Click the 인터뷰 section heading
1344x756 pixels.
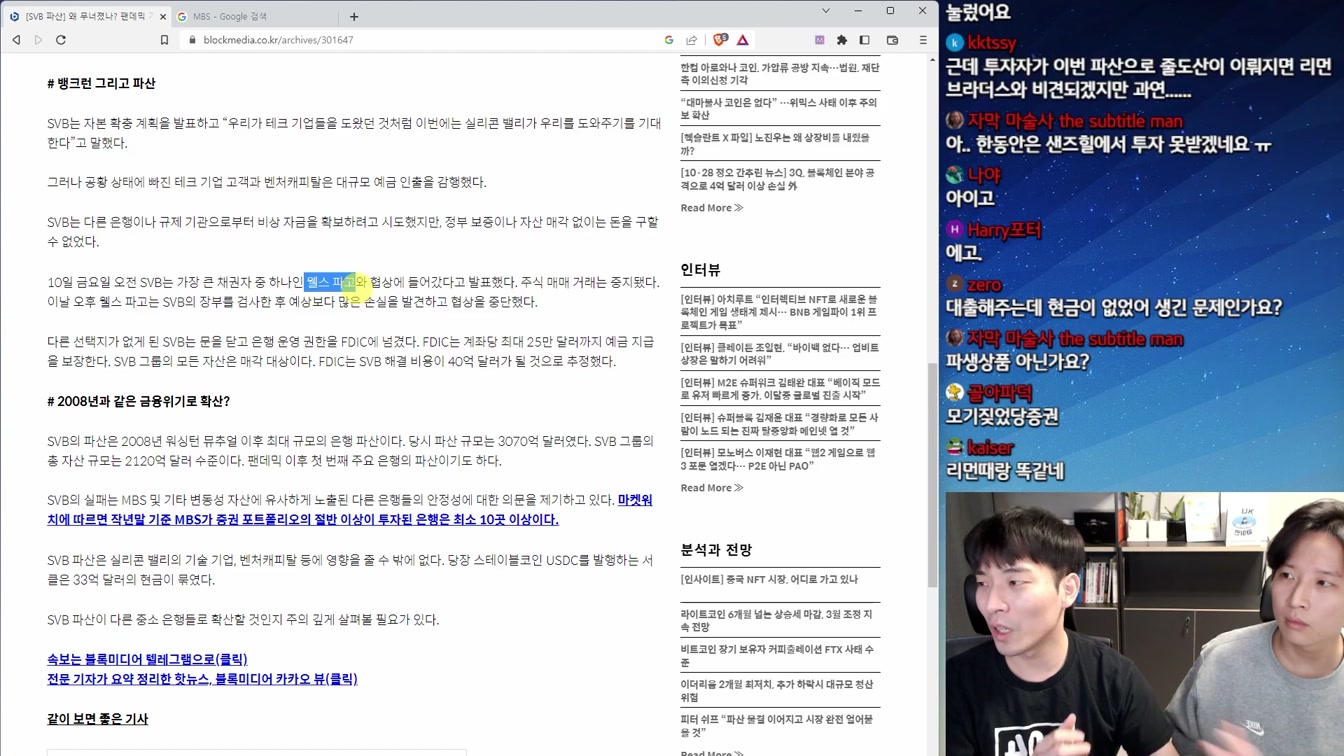click(700, 270)
